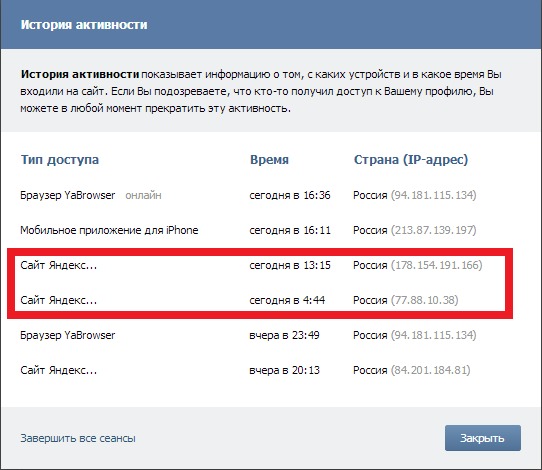The width and height of the screenshot is (542, 470).
Task: Click the онлайн status label
Action: point(143,196)
